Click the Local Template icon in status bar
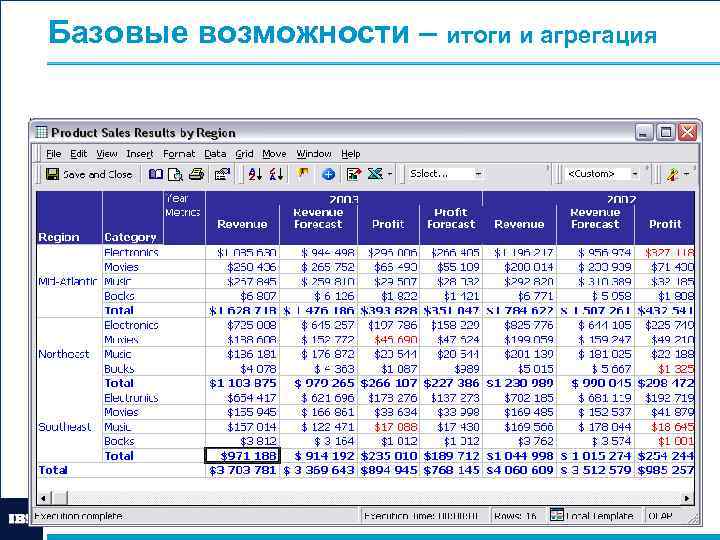720x540 pixels. (x=556, y=515)
